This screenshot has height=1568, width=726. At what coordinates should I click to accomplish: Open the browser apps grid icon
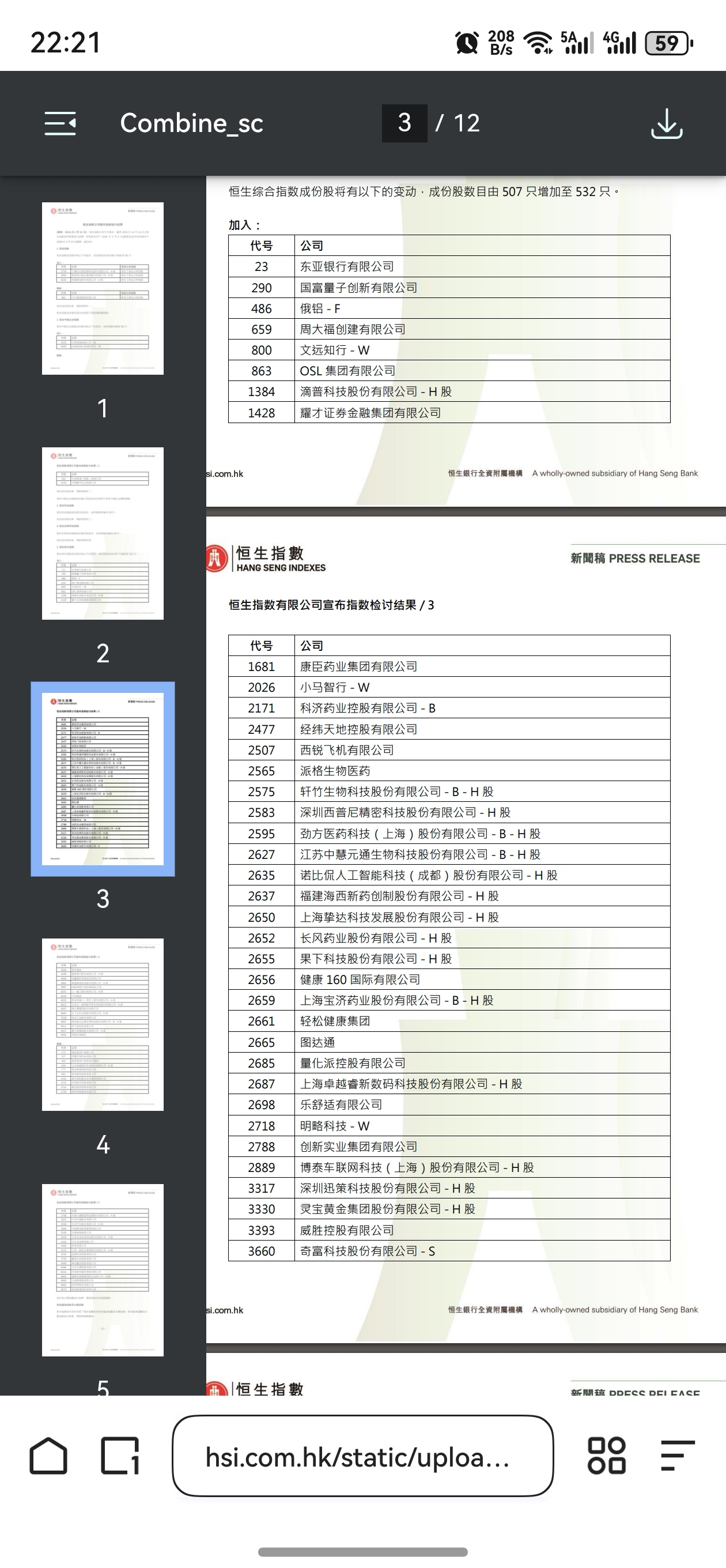point(606,1456)
